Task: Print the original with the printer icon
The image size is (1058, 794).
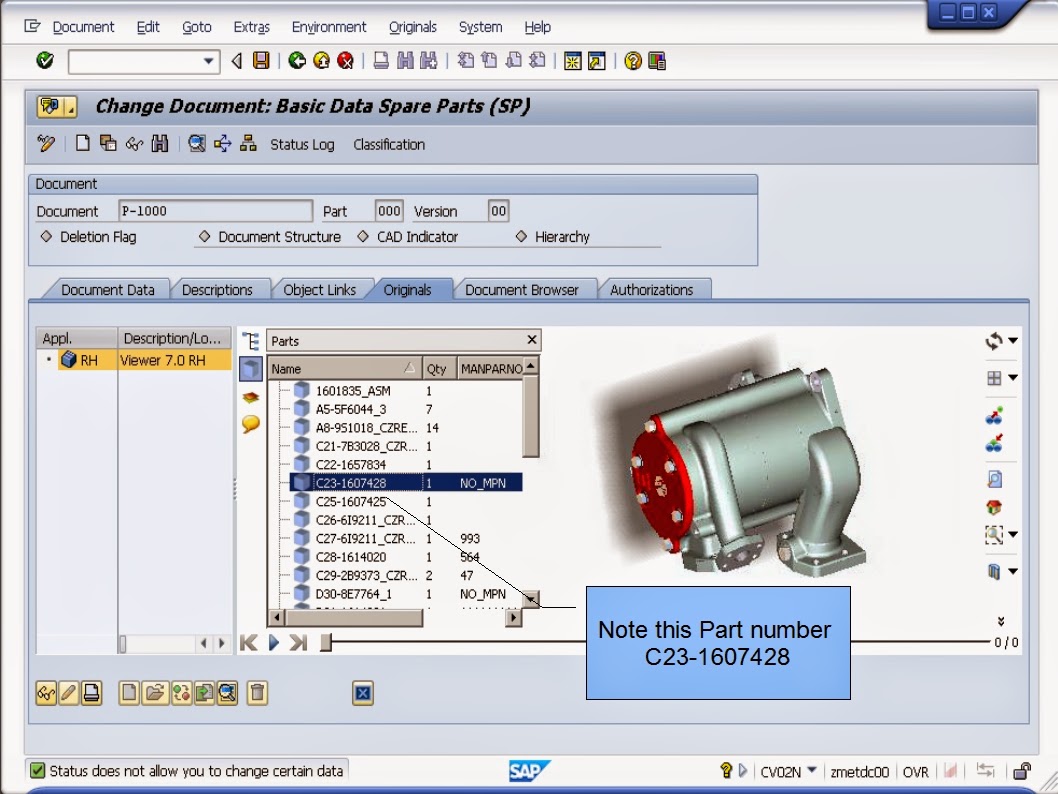Action: coord(90,693)
